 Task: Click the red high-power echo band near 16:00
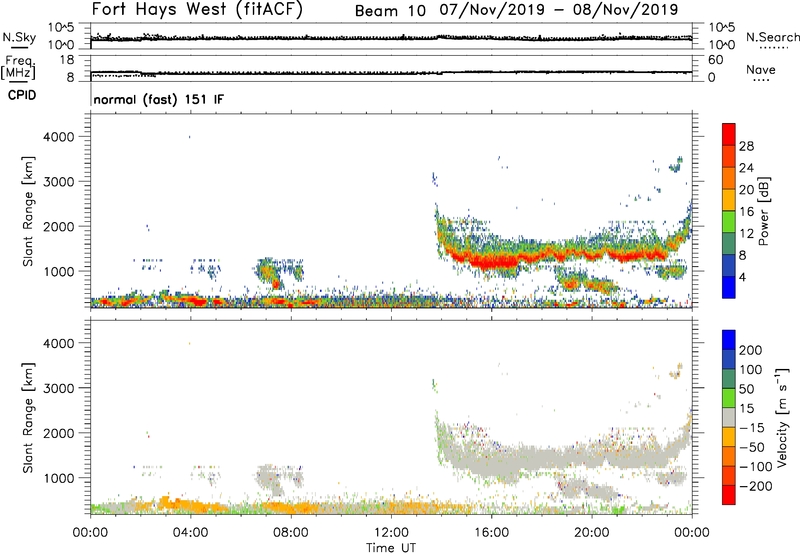[492, 262]
